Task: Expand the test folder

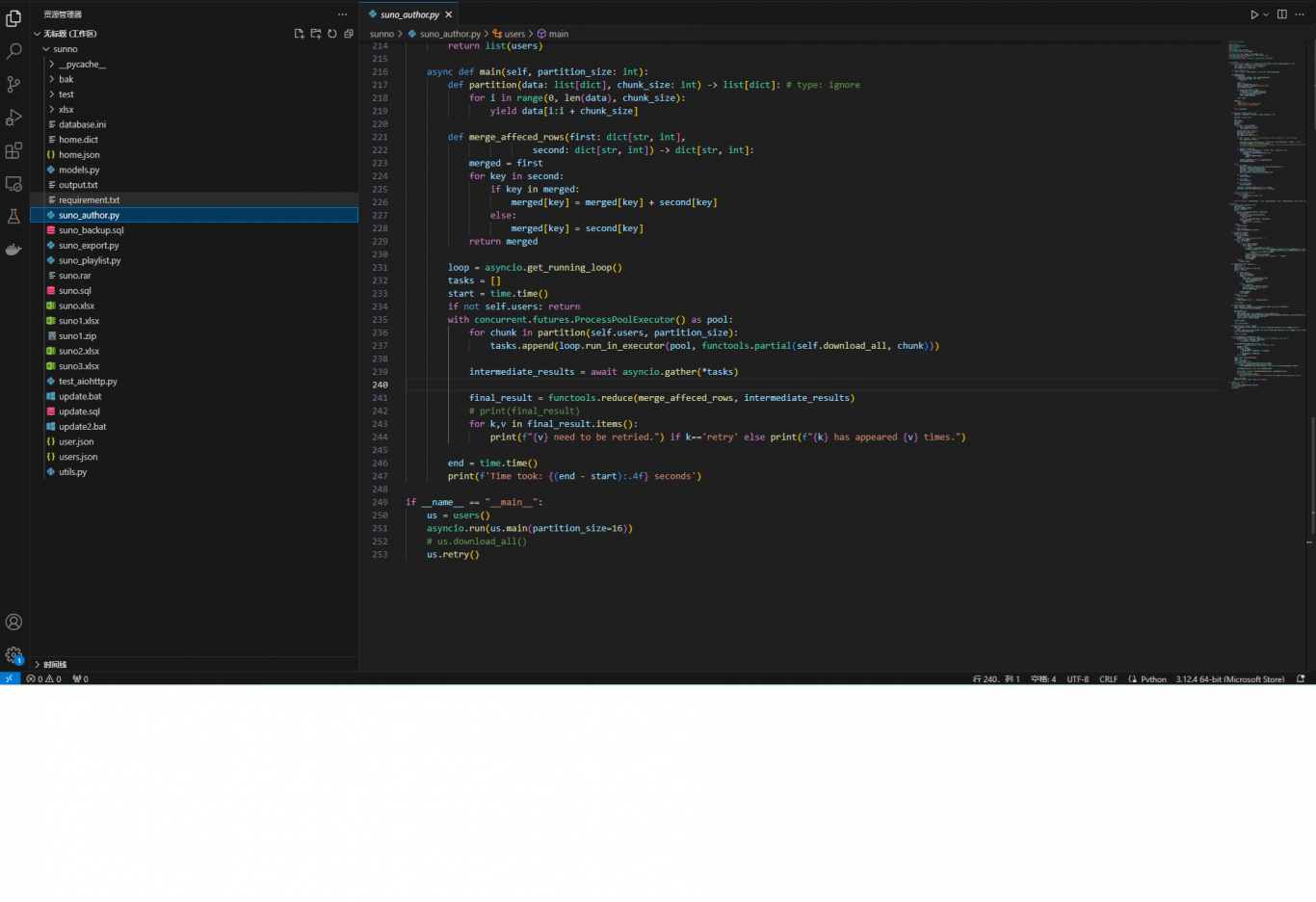Action: pyautogui.click(x=194, y=94)
